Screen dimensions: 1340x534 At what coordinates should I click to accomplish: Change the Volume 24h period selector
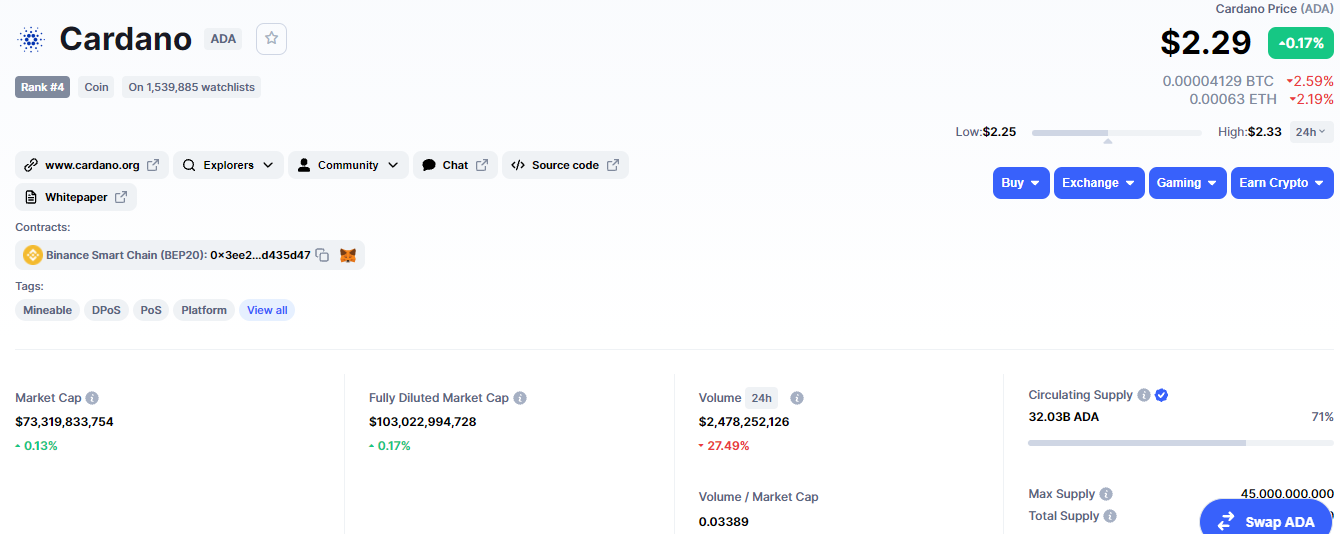[x=761, y=398]
